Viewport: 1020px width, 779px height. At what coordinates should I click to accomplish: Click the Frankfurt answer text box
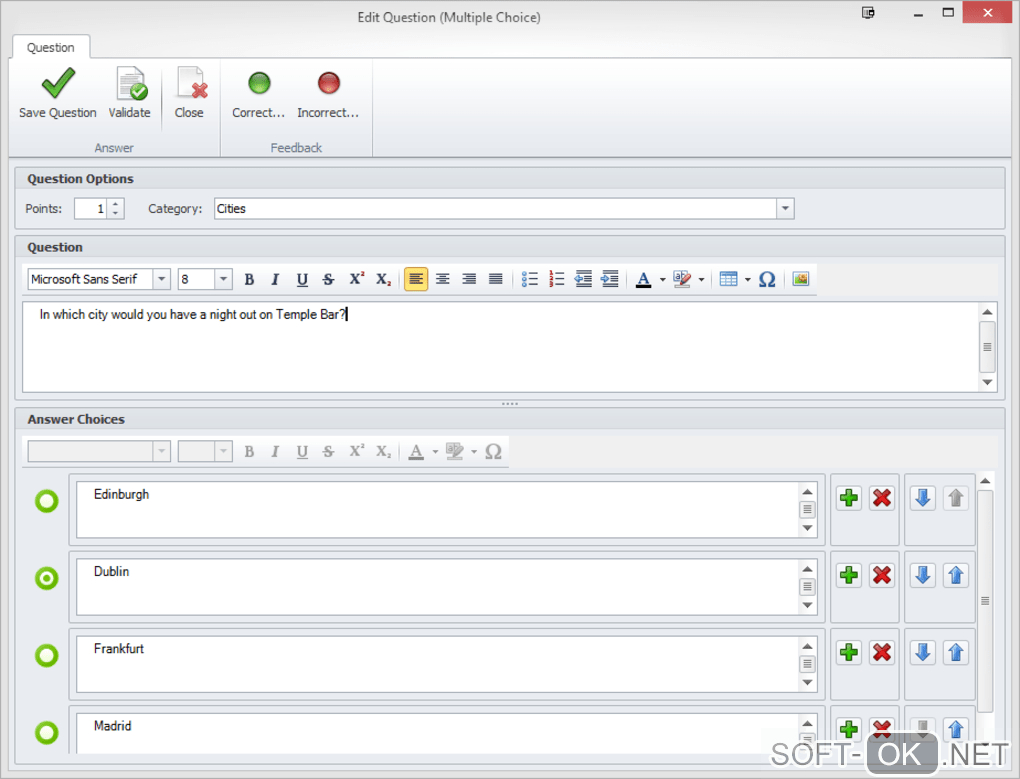tap(438, 664)
